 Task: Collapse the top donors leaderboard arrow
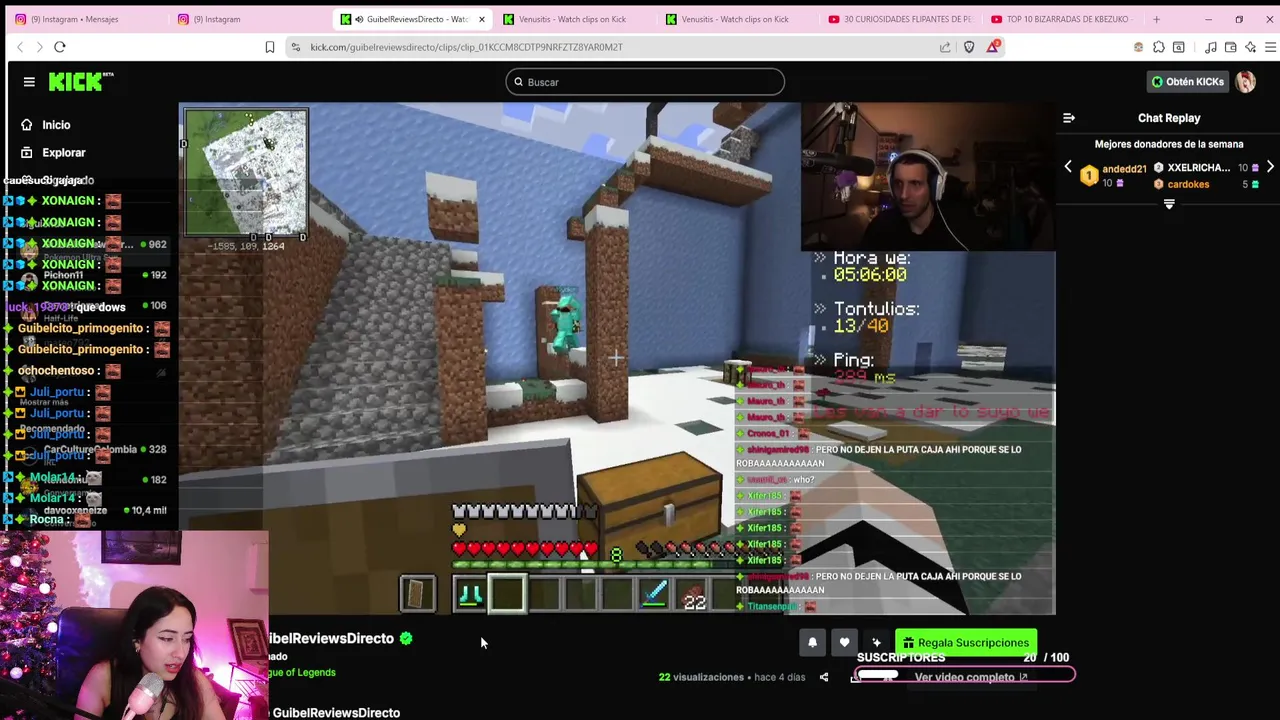pyautogui.click(x=1169, y=204)
